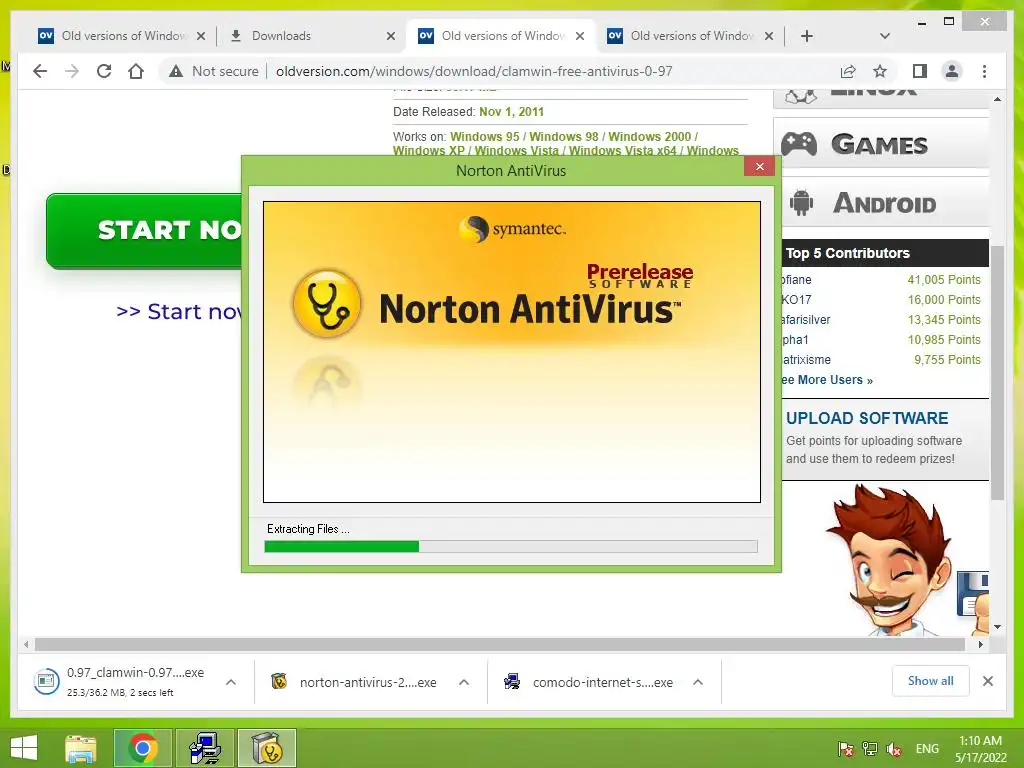
Task: Bookmark this page with the star
Action: pyautogui.click(x=880, y=71)
